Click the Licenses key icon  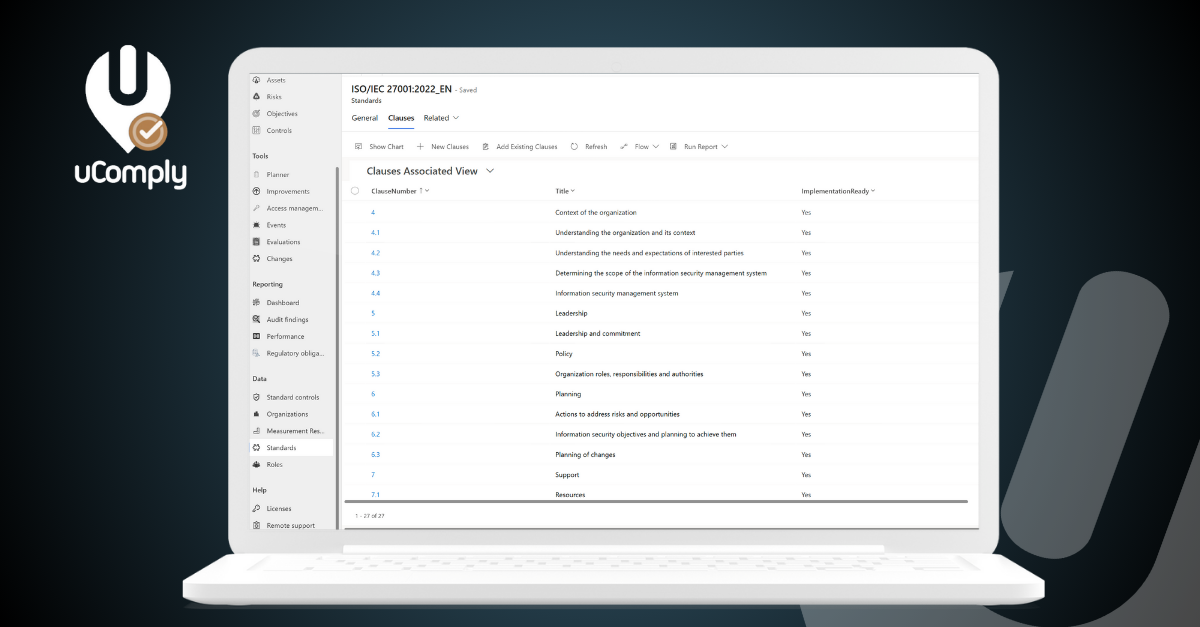point(256,509)
